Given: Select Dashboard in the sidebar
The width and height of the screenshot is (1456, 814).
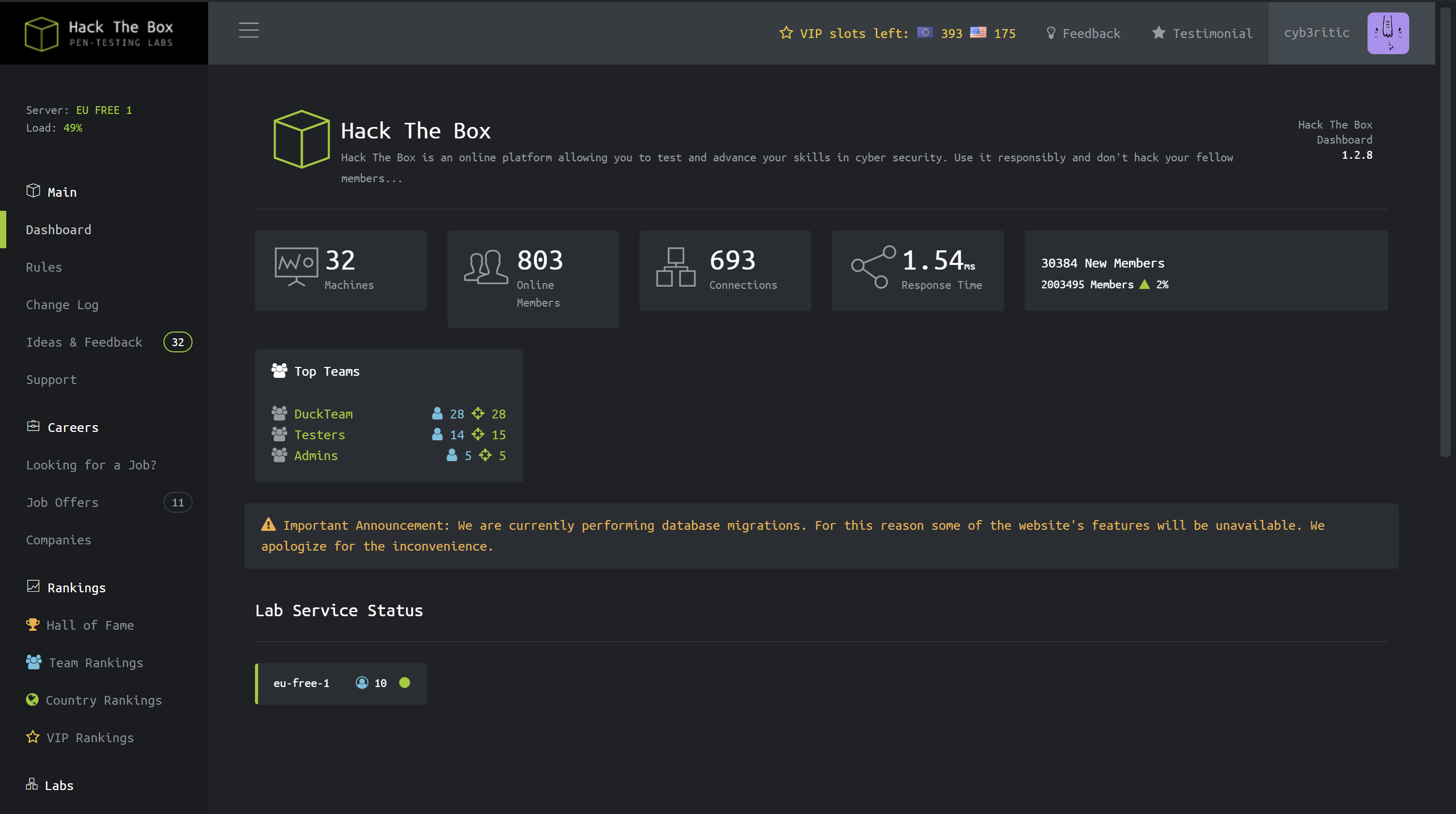Looking at the screenshot, I should coord(59,230).
